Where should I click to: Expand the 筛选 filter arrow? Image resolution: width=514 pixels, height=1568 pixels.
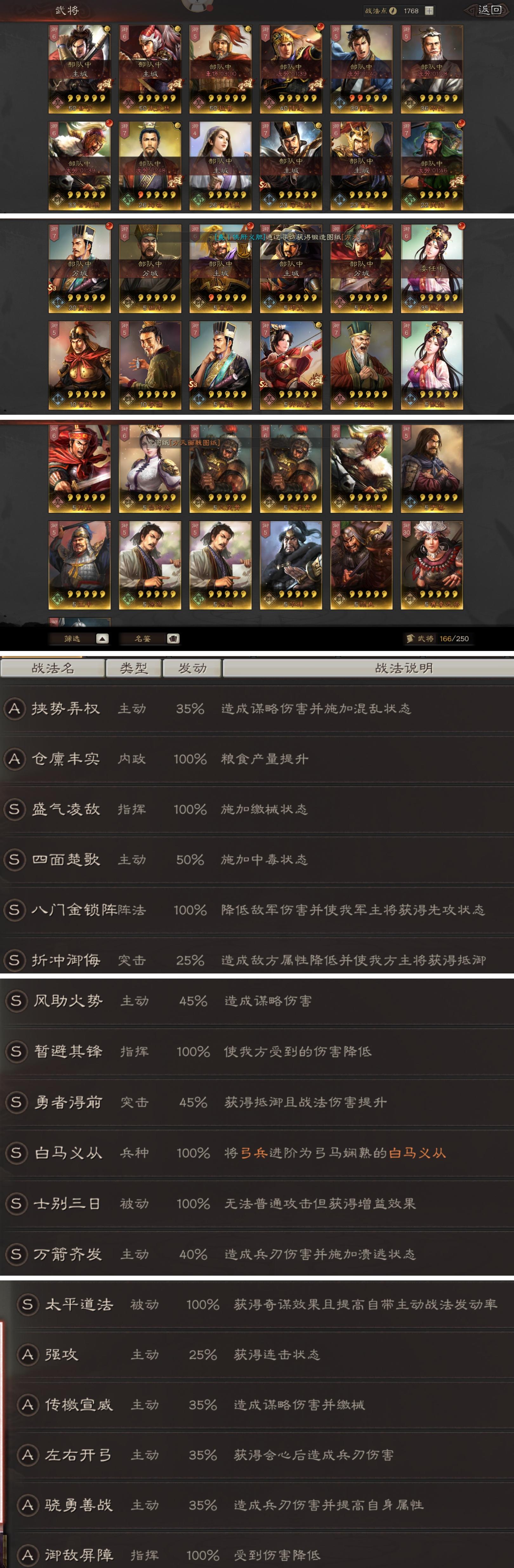click(x=102, y=639)
